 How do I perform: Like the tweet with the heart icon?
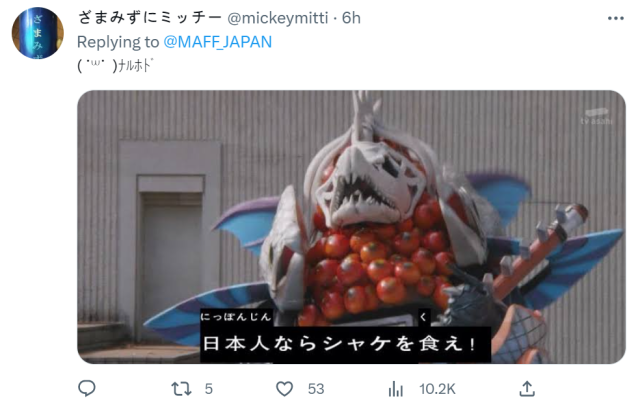pyautogui.click(x=284, y=389)
